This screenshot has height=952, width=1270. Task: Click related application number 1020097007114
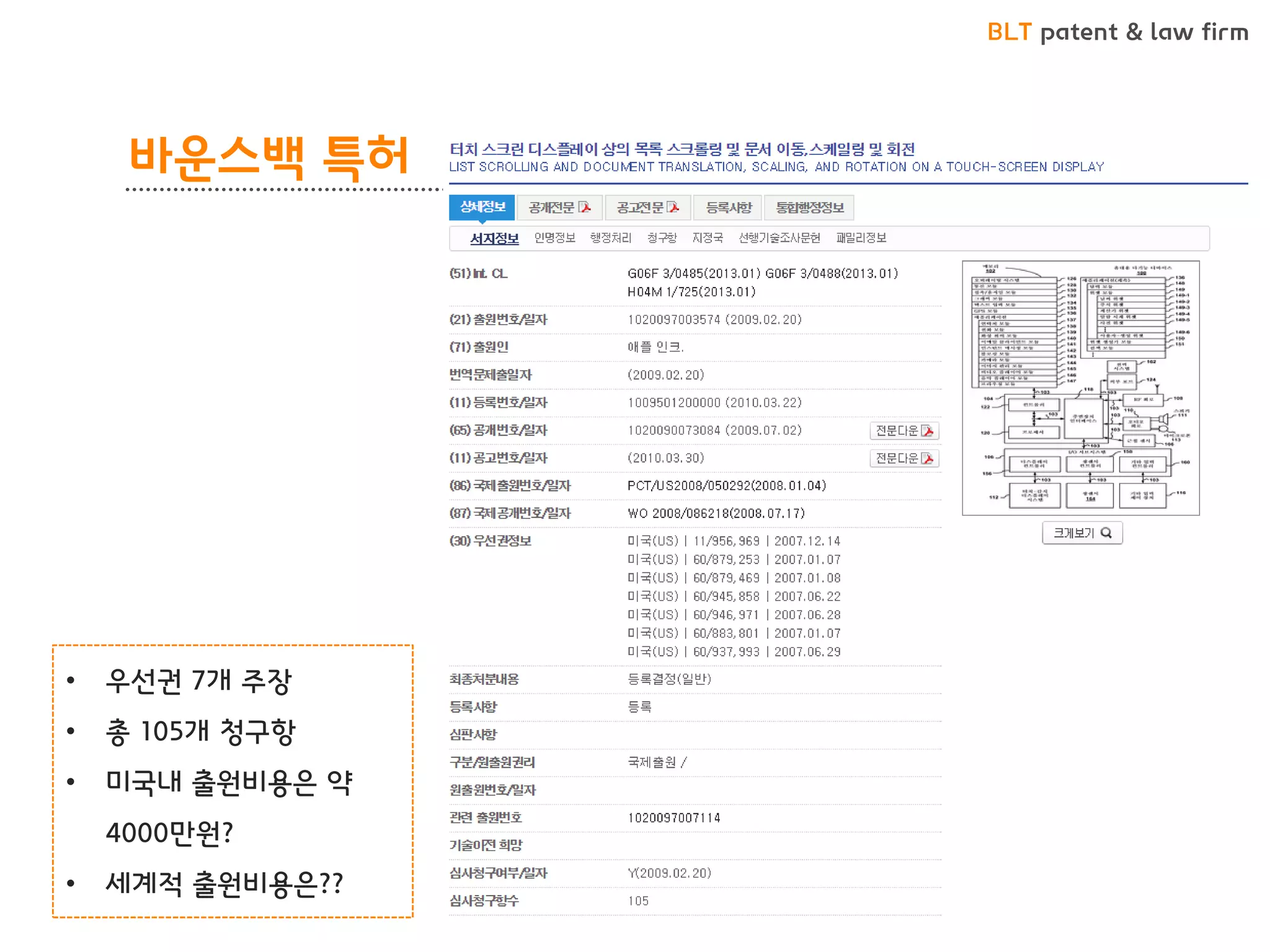[674, 818]
